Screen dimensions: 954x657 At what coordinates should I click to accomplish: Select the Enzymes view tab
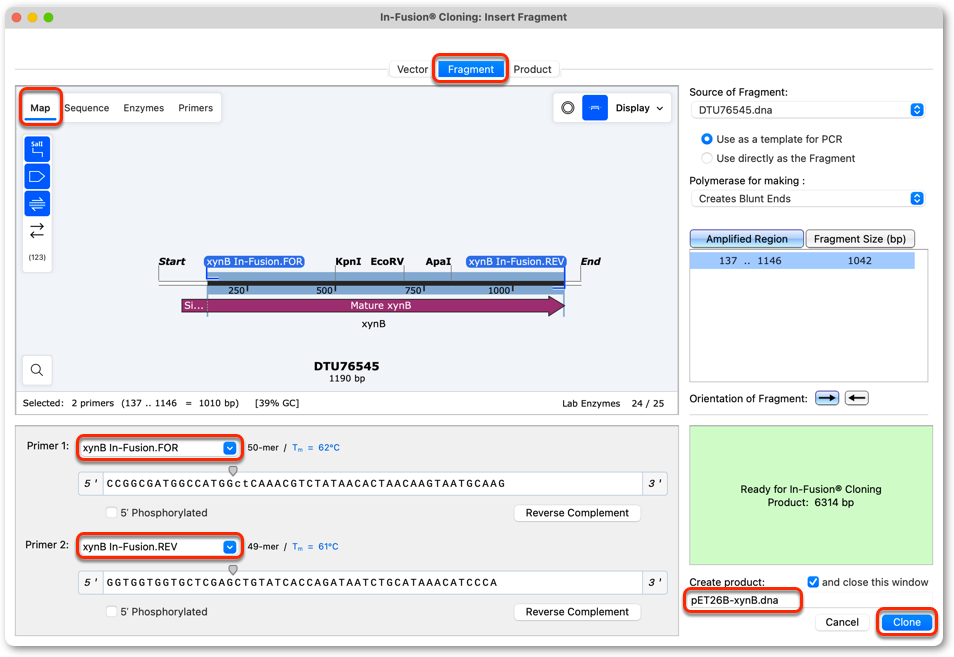coord(144,108)
